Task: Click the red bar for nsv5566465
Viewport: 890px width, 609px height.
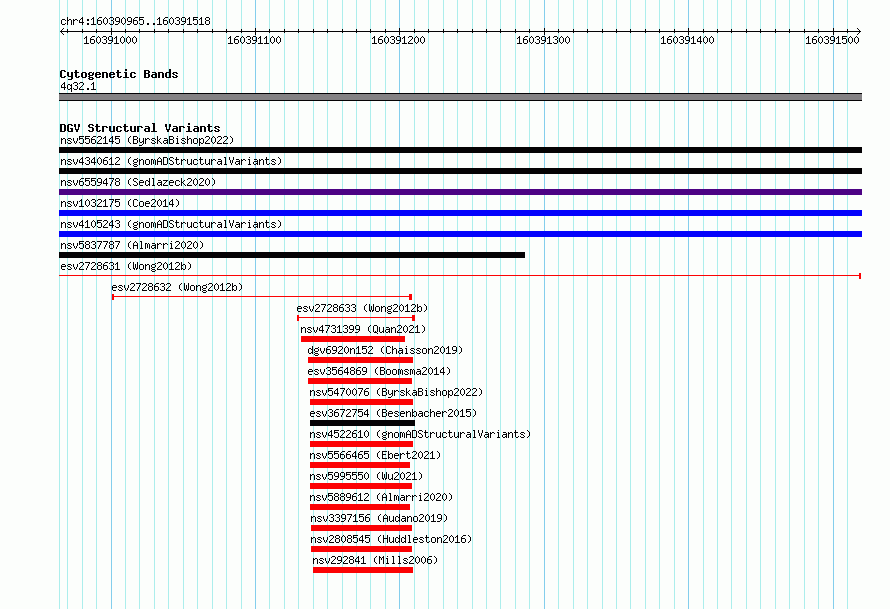Action: coord(360,465)
